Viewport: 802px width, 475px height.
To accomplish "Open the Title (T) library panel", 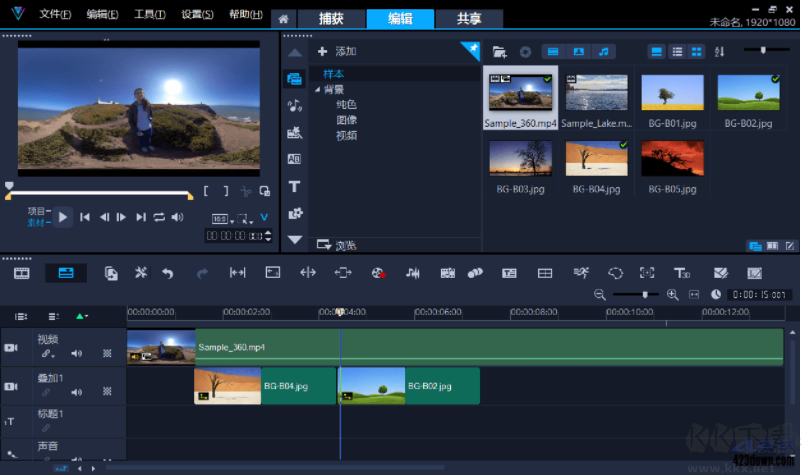I will (x=294, y=186).
